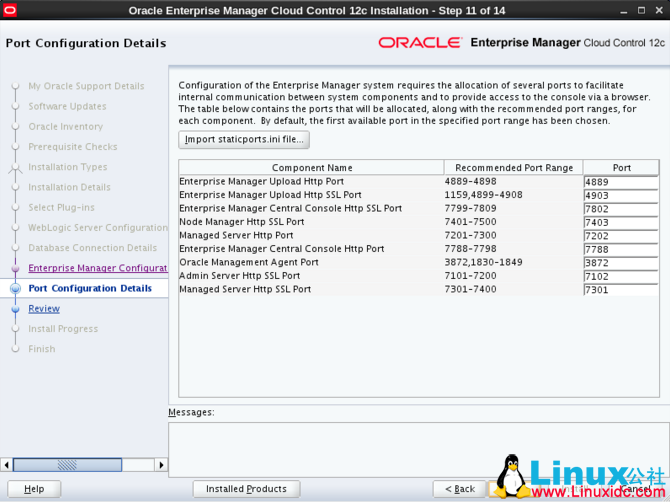Viewport: 670px width, 502px height.
Task: Click the My Oracle Support Details step
Action: pos(86,86)
